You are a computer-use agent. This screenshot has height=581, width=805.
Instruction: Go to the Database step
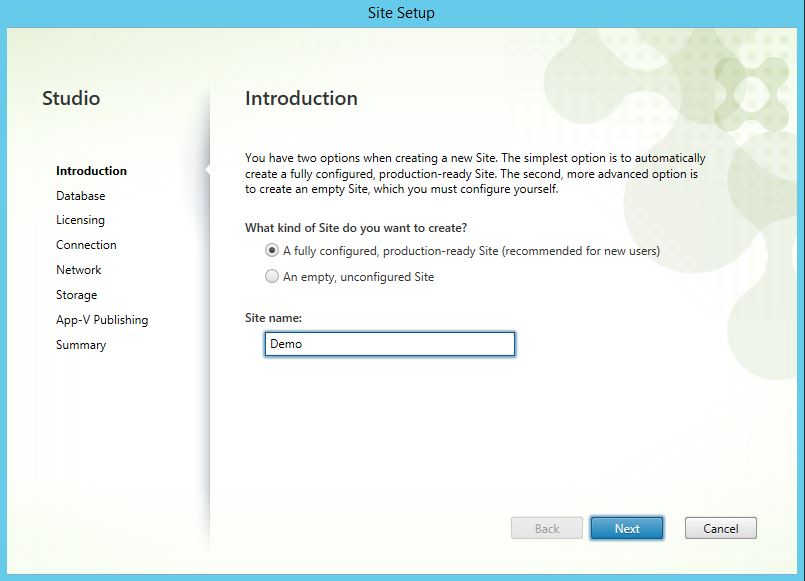80,196
